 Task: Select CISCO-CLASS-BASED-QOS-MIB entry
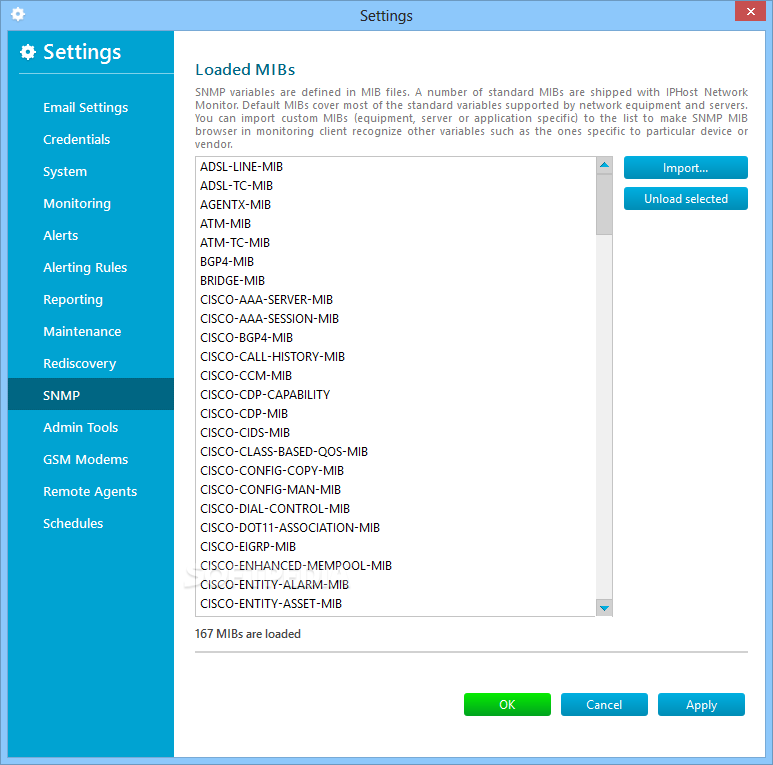pos(395,452)
